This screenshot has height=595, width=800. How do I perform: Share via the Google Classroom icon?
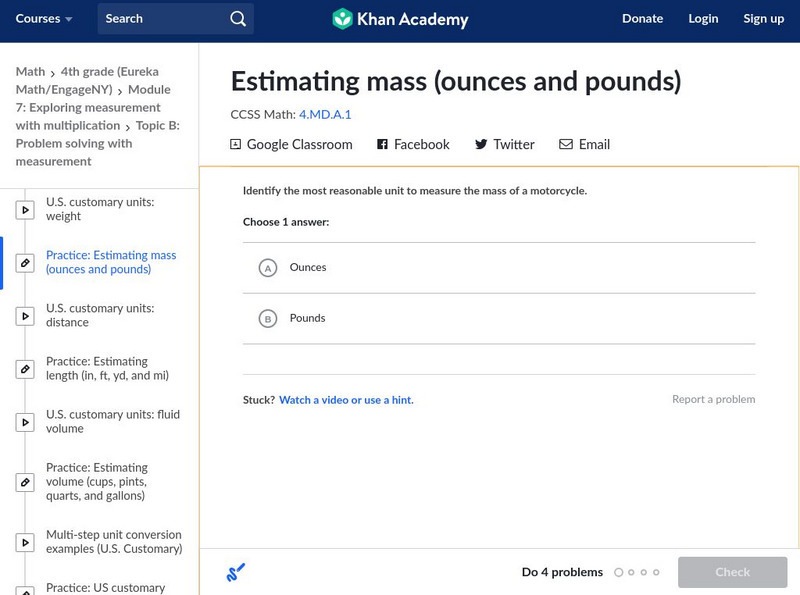(236, 145)
